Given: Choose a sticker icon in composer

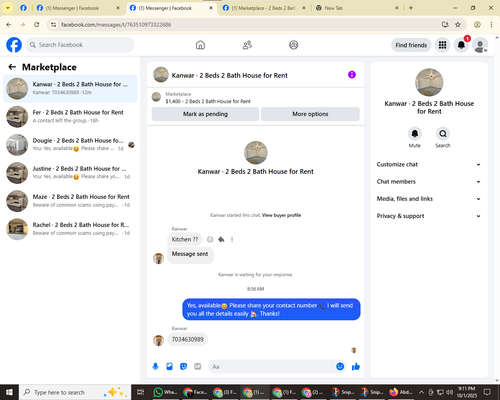Looking at the screenshot, I should 183,367.
